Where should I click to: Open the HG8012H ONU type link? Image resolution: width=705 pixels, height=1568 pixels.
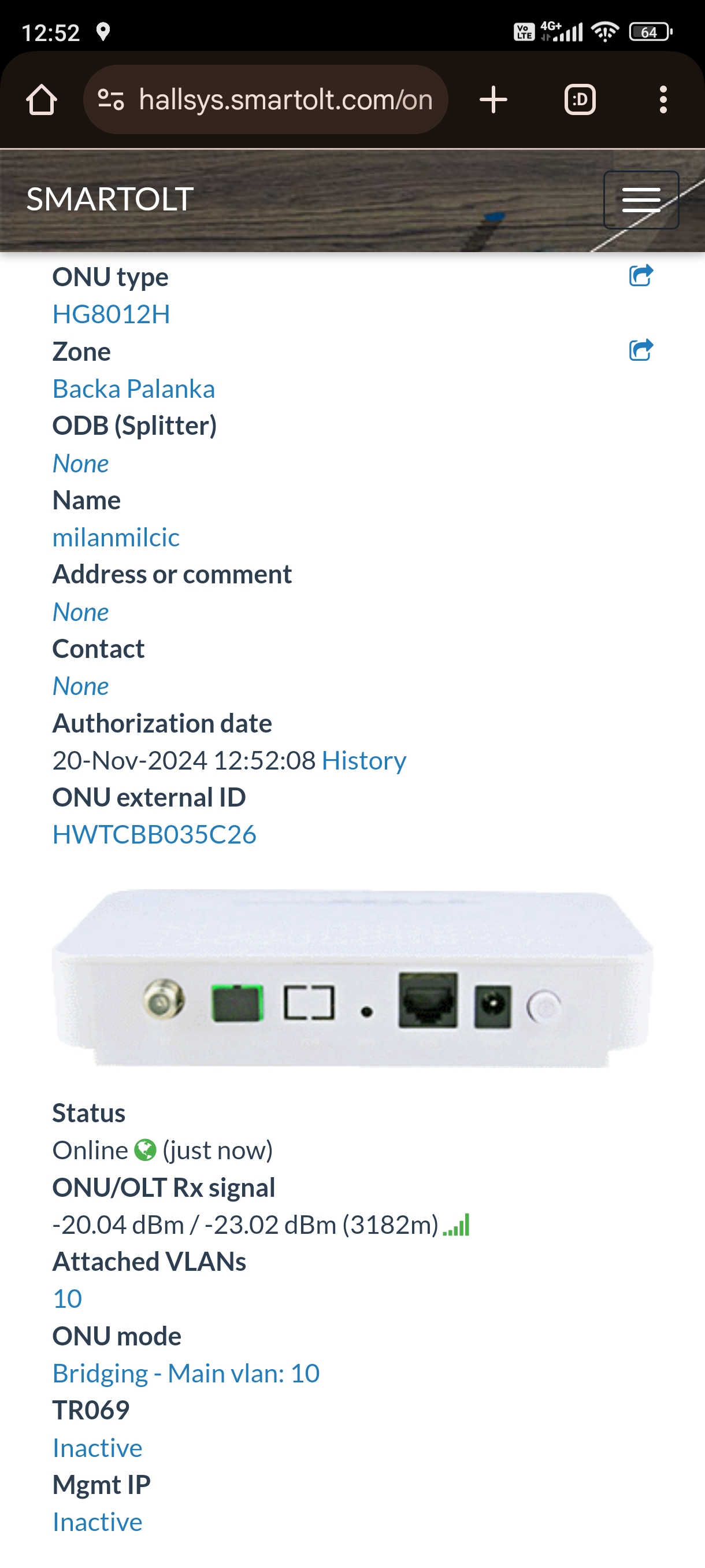coord(112,314)
